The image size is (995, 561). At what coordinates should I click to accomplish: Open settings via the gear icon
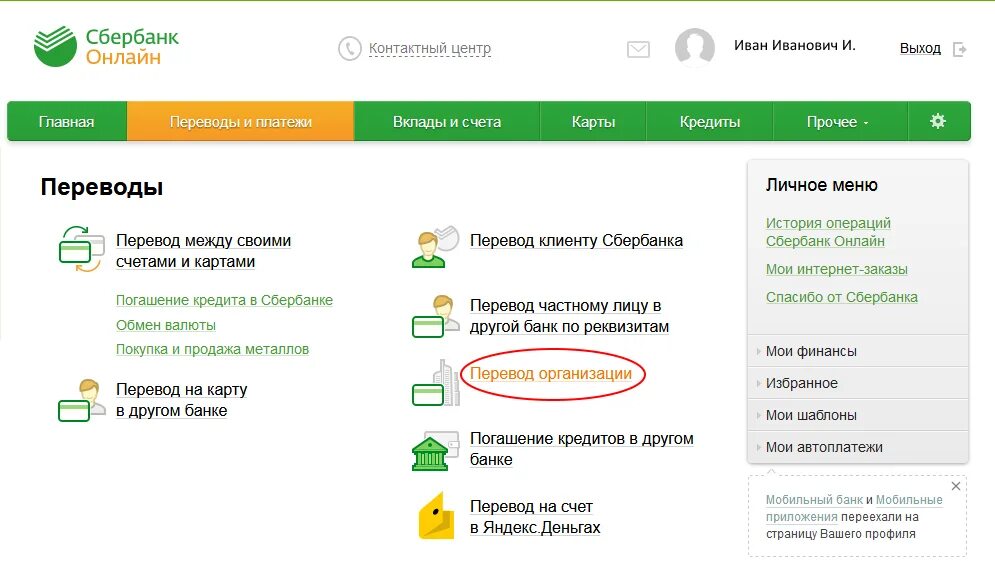[938, 121]
